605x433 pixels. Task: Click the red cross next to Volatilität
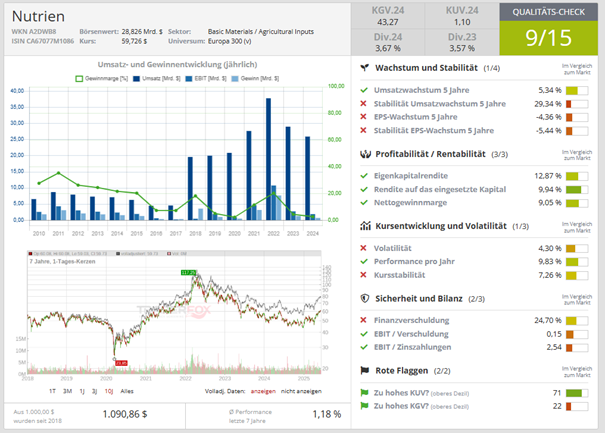click(363, 248)
